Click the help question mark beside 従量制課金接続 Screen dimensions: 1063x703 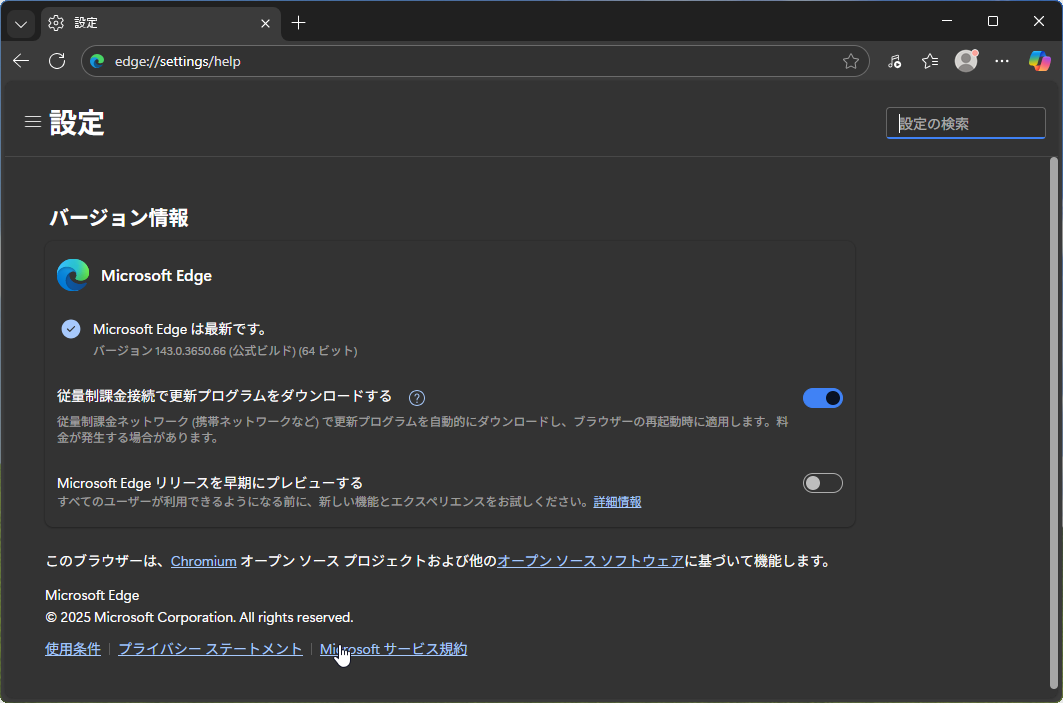coord(416,397)
